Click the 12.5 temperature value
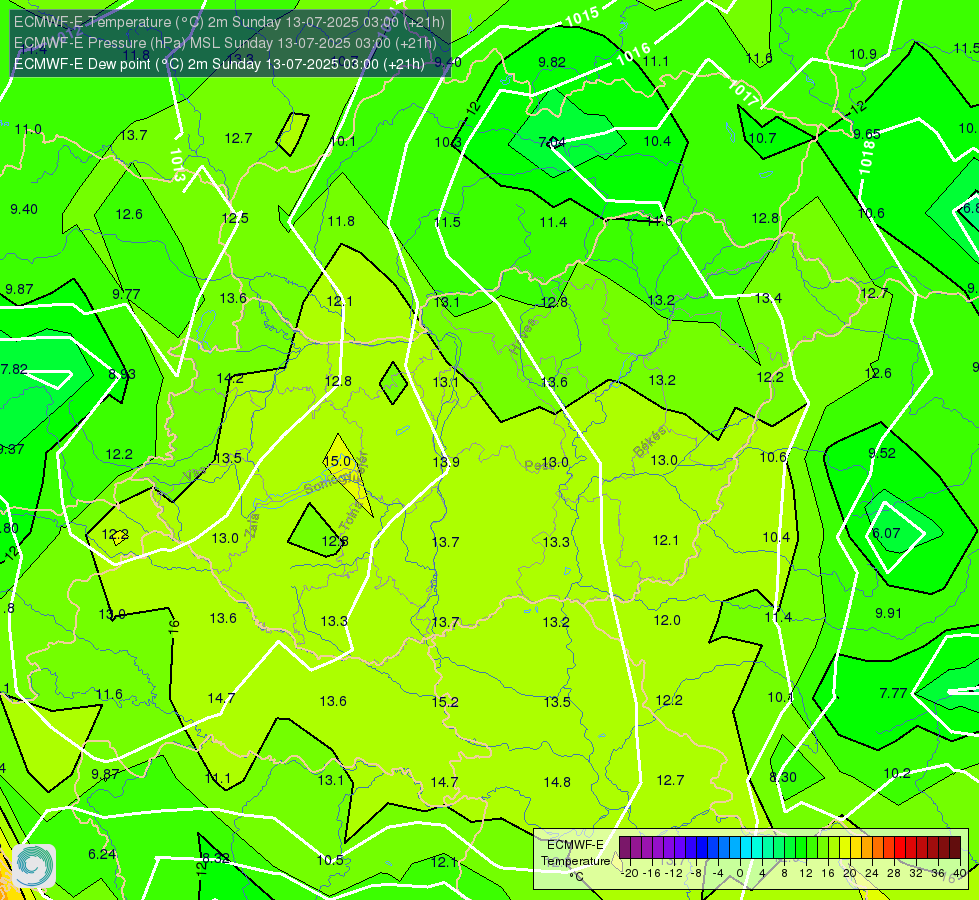The height and width of the screenshot is (900, 979). [x=235, y=218]
